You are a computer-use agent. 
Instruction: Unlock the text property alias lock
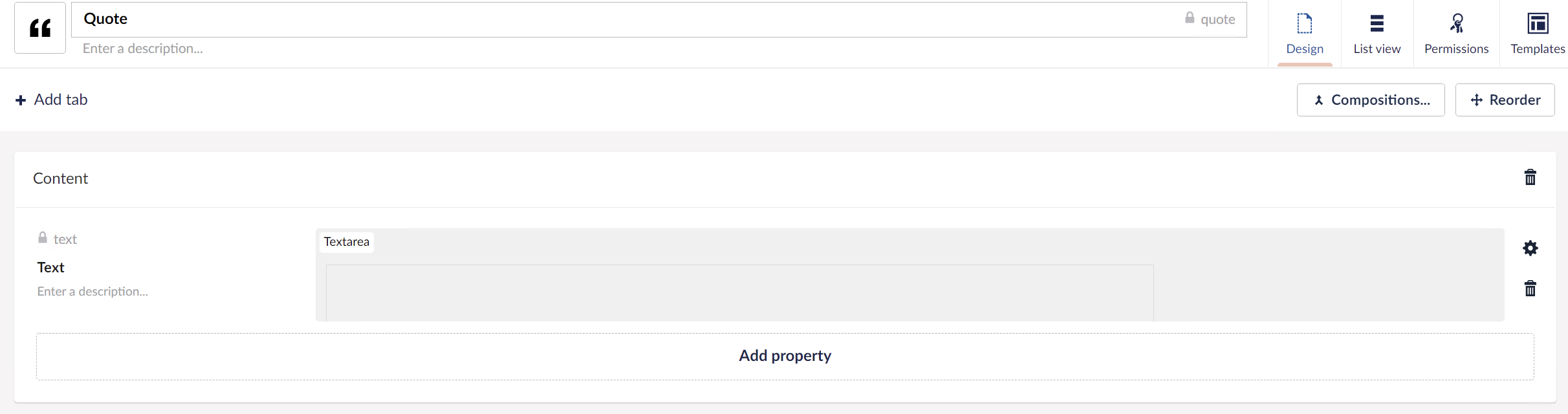tap(43, 237)
